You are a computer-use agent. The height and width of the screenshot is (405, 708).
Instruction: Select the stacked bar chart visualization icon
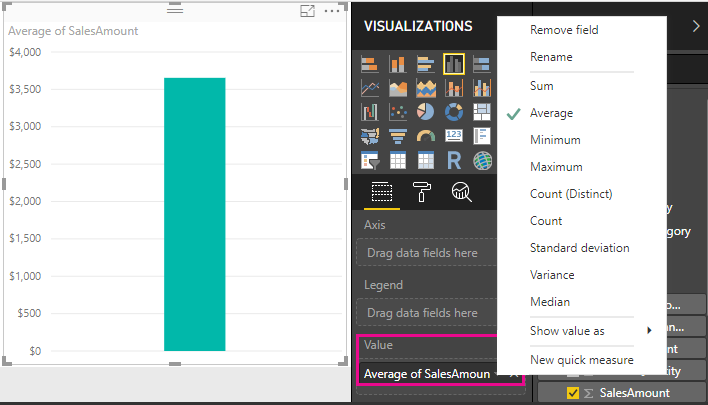[370, 64]
